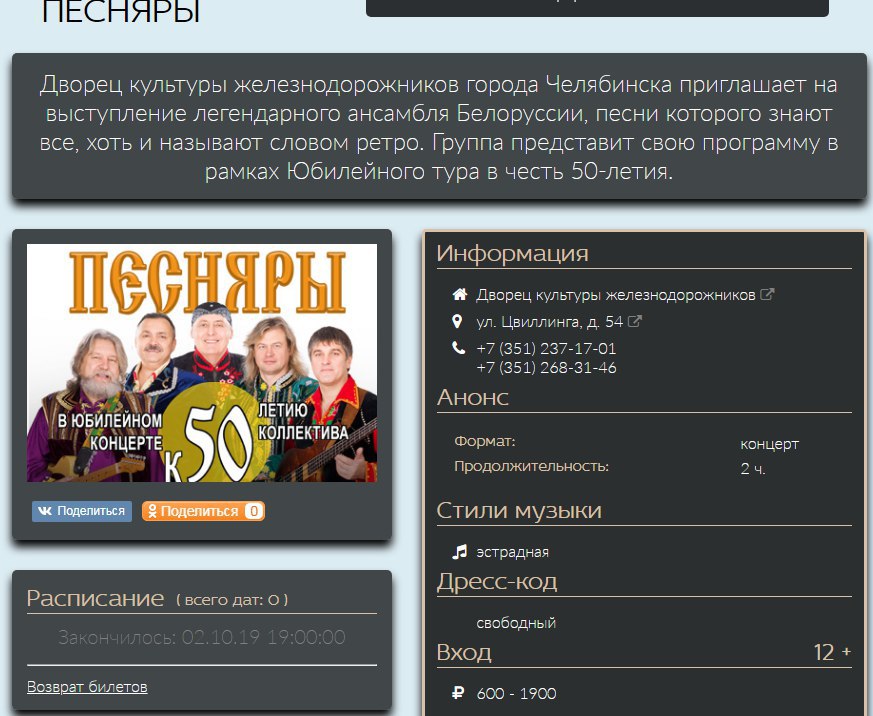Open external link icon after Дворец культуры железнодорожников
873x716 pixels.
point(767,294)
